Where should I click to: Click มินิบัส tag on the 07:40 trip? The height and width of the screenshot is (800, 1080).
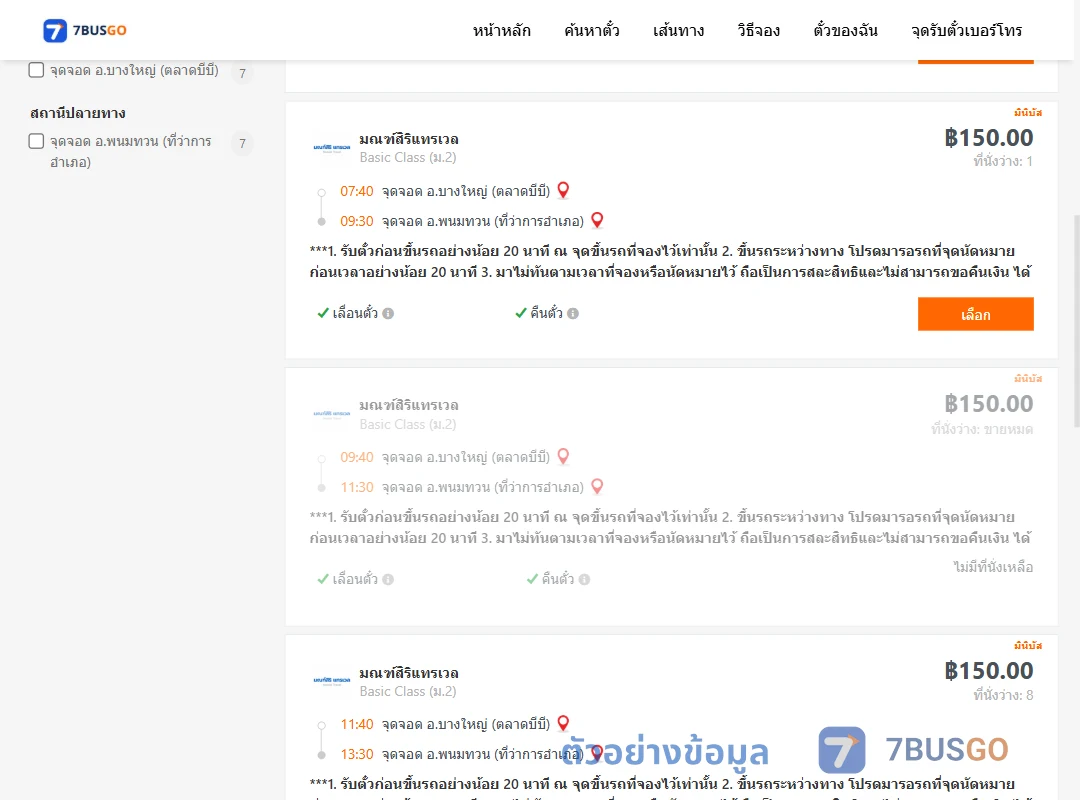click(1028, 112)
